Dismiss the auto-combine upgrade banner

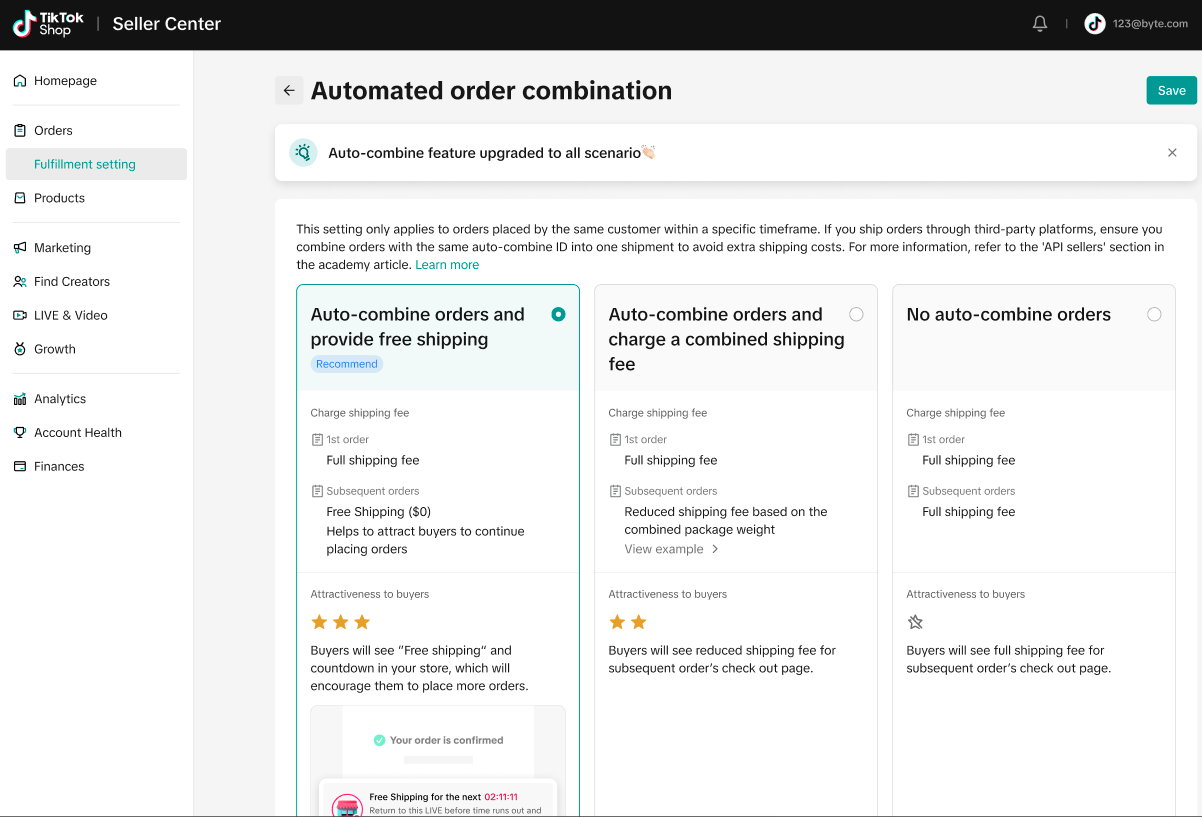pyautogui.click(x=1172, y=153)
